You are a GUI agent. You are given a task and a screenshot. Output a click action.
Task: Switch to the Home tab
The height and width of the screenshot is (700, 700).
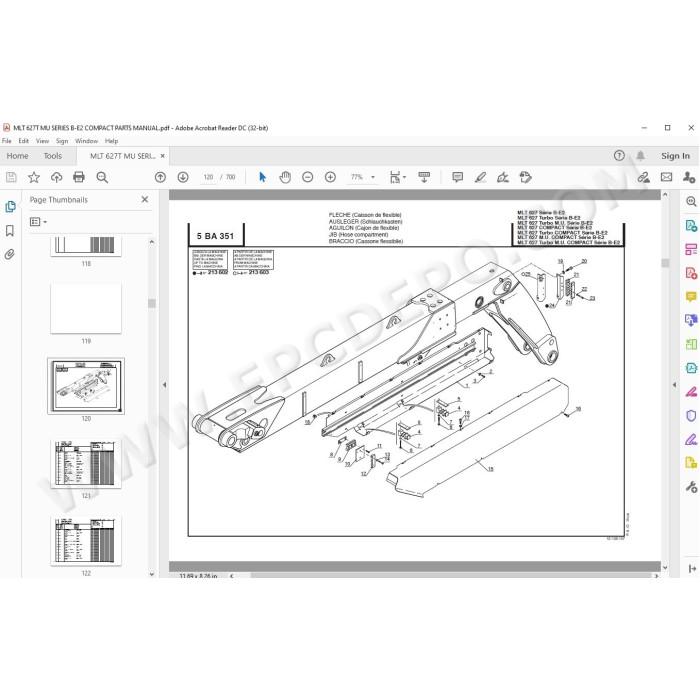[17, 156]
